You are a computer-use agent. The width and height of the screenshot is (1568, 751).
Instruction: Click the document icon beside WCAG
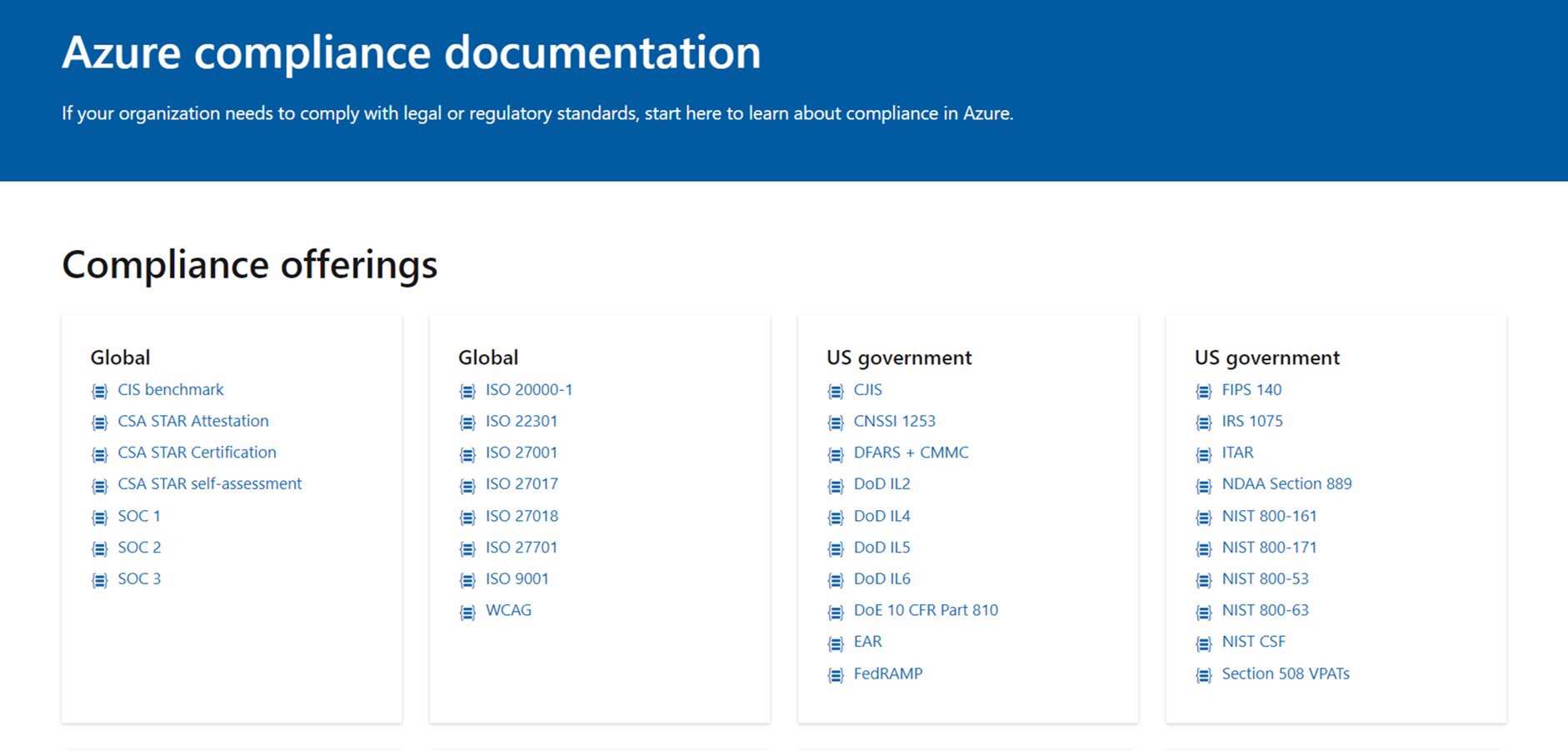(467, 611)
